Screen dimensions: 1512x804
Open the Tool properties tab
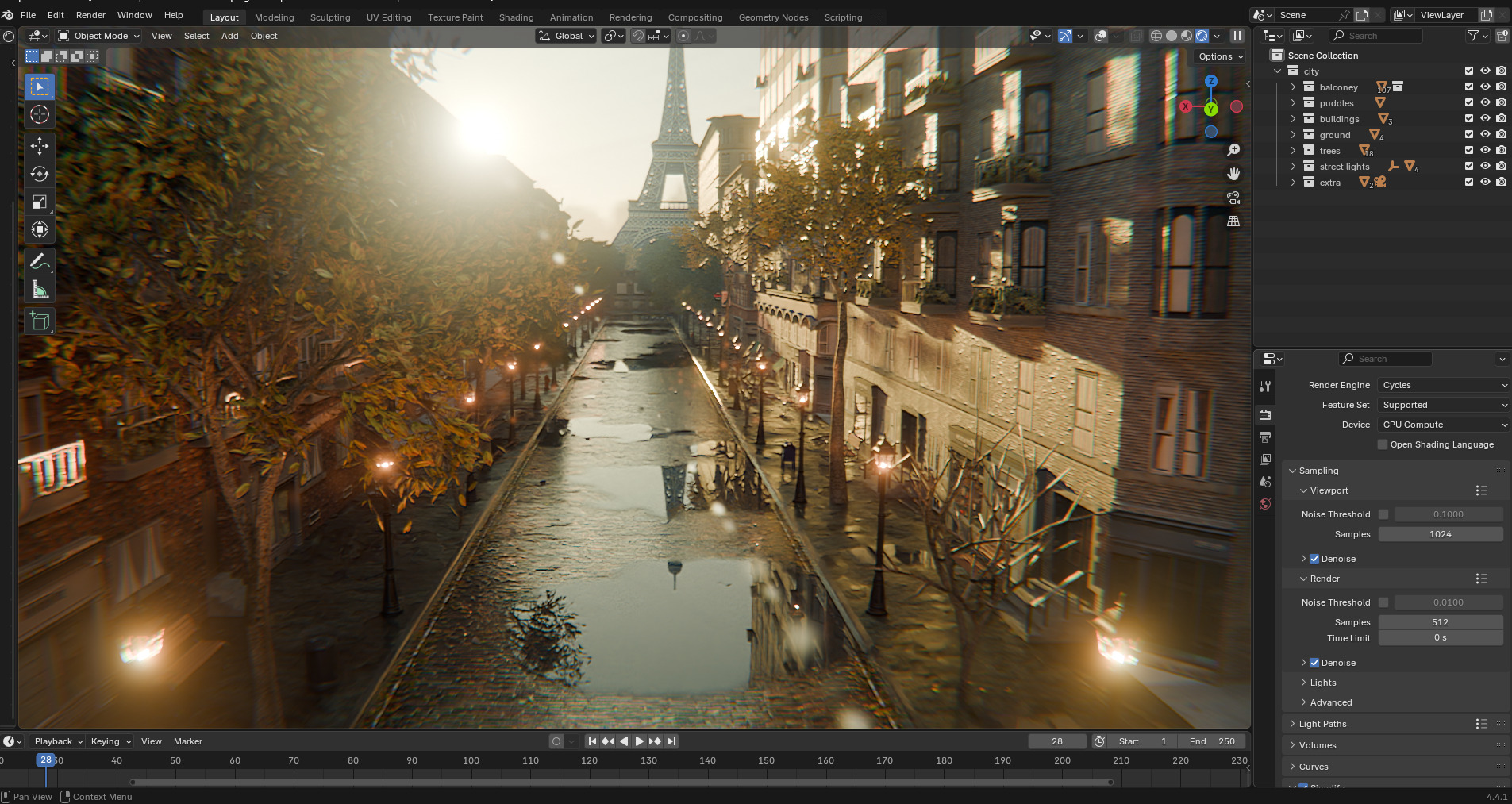[1265, 387]
